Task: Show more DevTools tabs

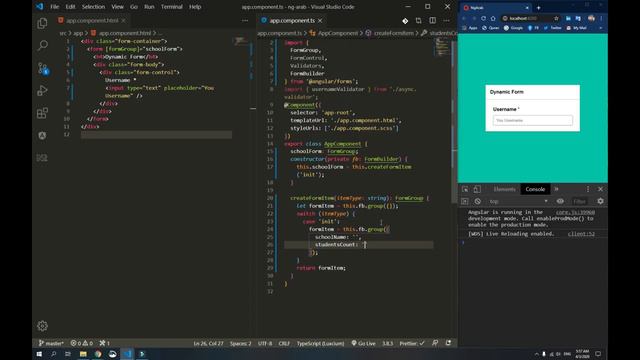Action: 556,189
